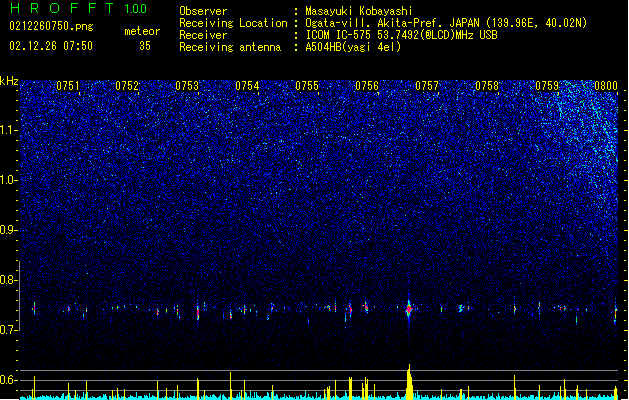The width and height of the screenshot is (629, 400).
Task: Click the tallest yellow peak in the intensity graph
Action: tap(409, 382)
